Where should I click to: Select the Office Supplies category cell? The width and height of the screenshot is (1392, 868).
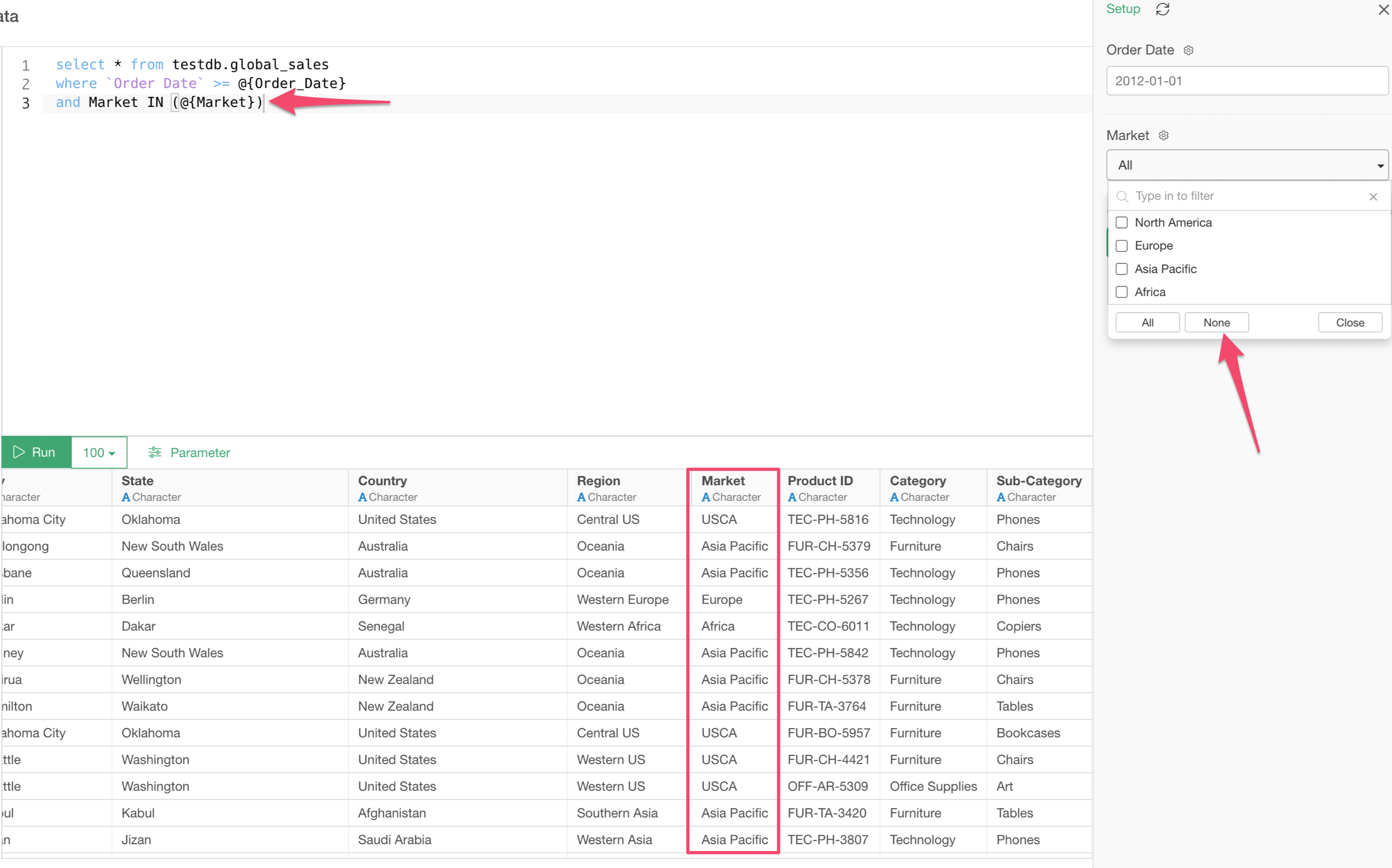[x=933, y=786]
